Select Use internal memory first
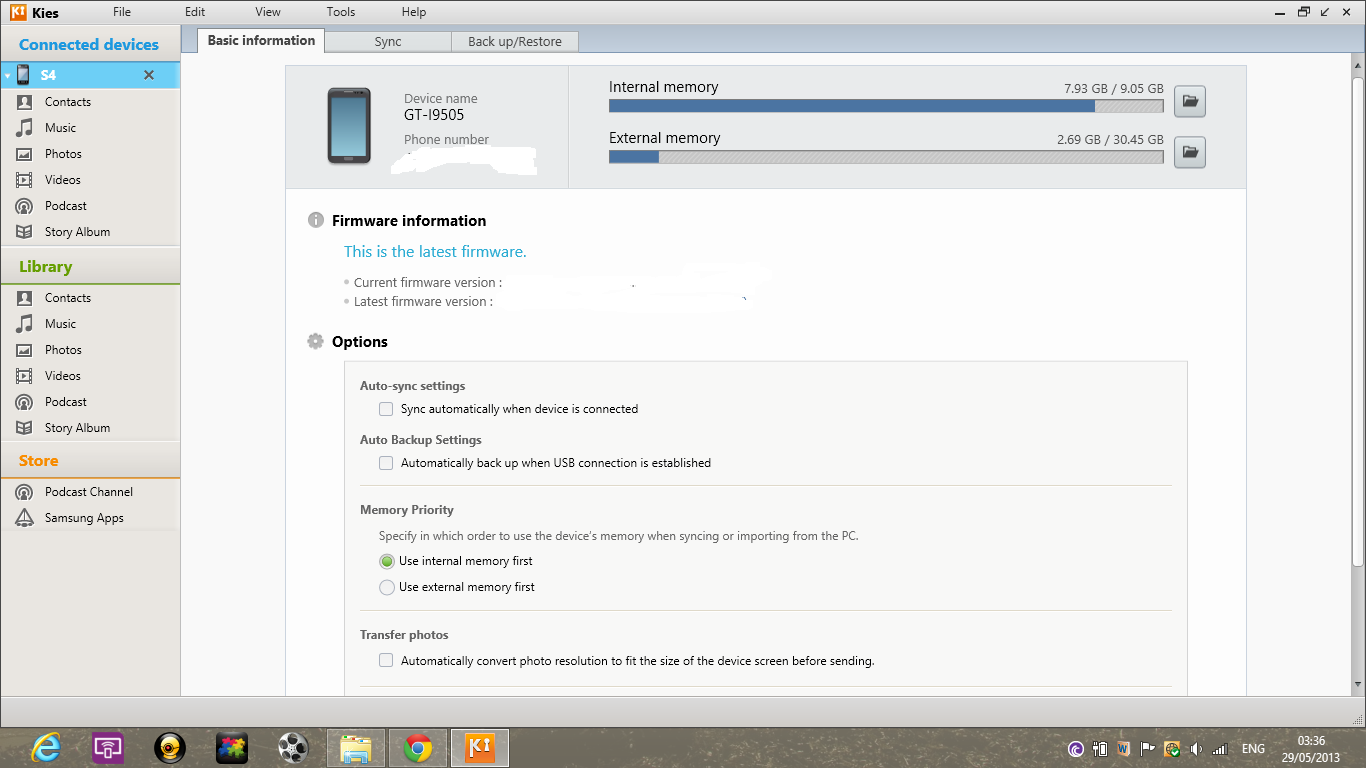 click(x=387, y=561)
